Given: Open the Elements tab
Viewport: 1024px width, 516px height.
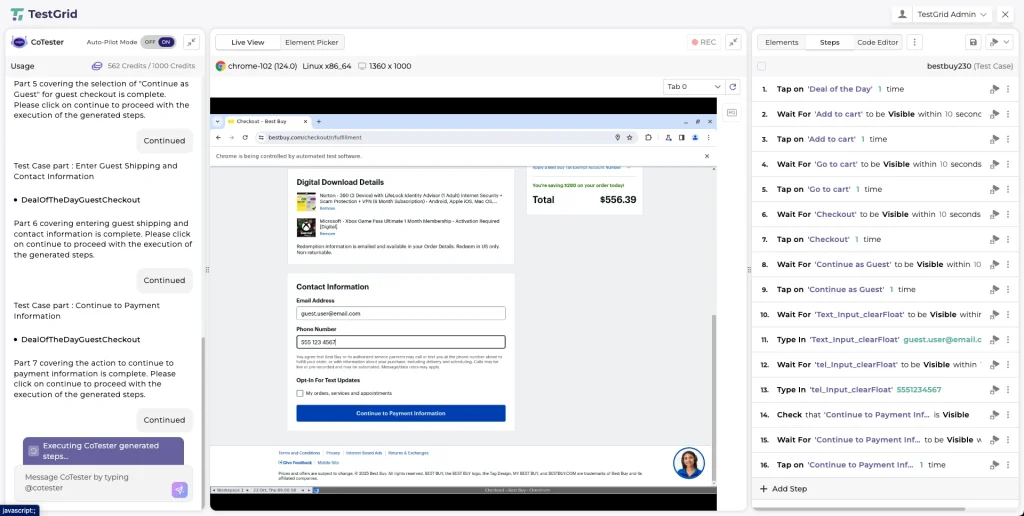Looking at the screenshot, I should (782, 42).
